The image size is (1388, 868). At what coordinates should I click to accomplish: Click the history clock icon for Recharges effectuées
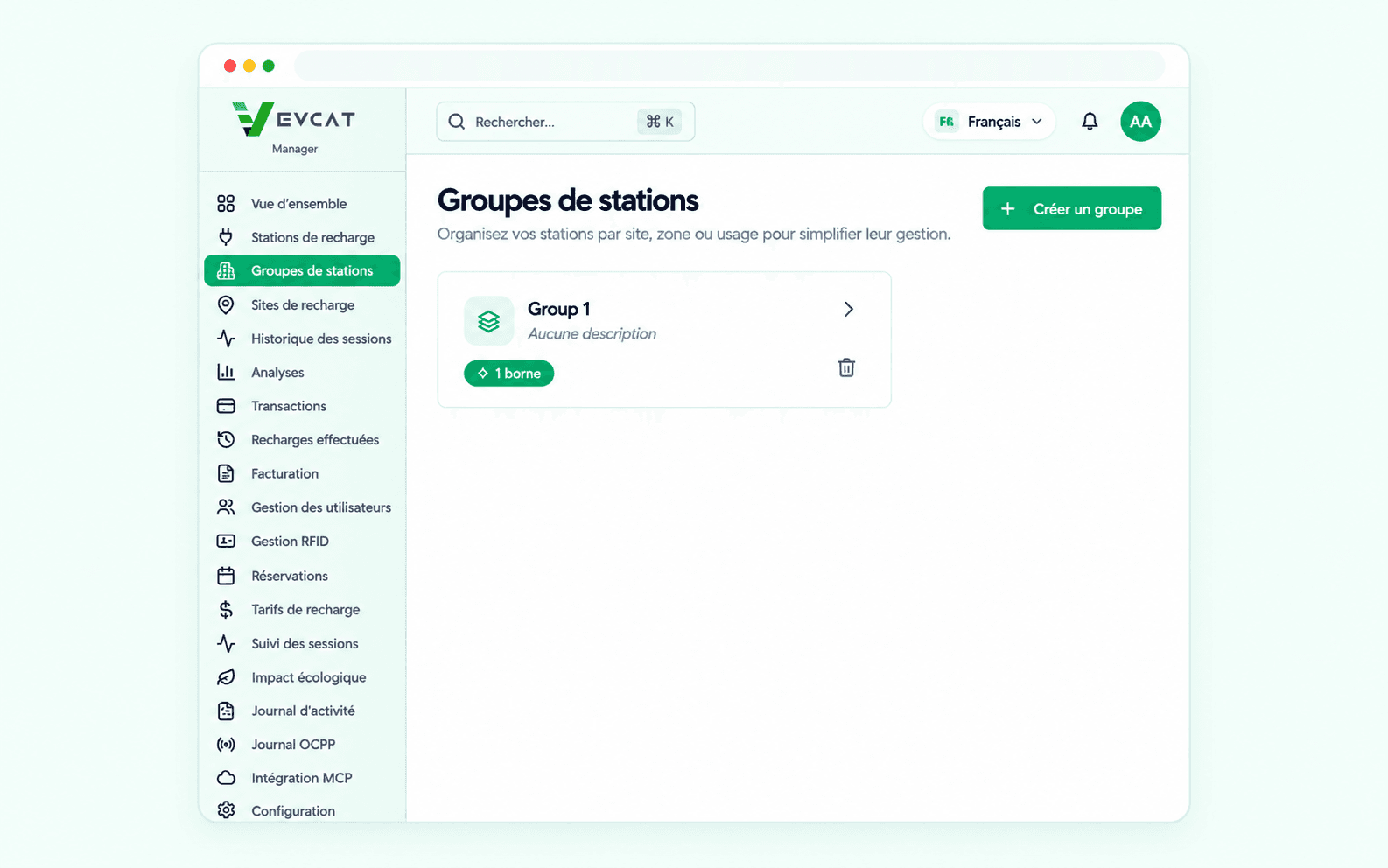coord(226,439)
